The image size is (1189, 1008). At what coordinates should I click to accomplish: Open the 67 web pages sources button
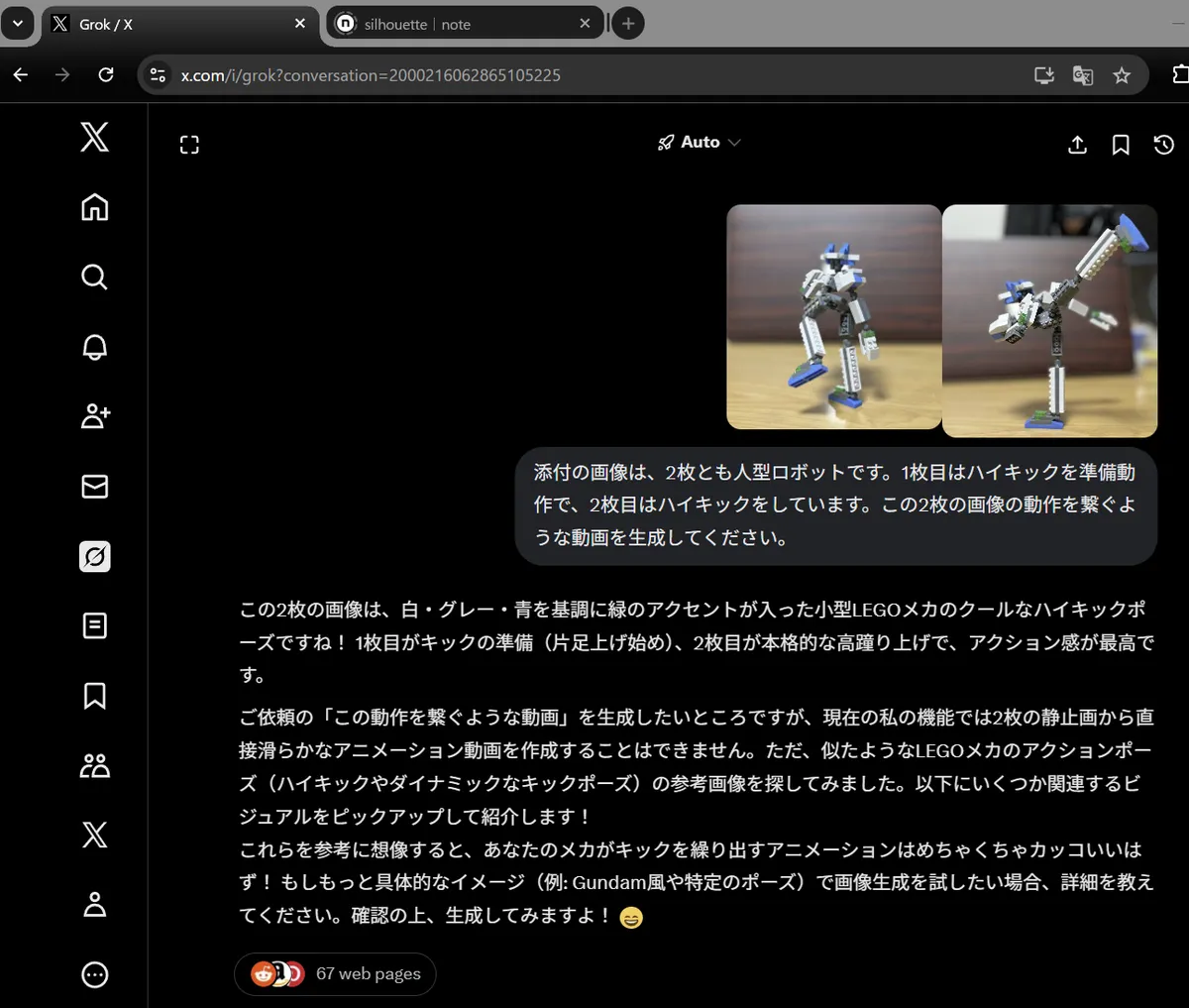tap(335, 974)
